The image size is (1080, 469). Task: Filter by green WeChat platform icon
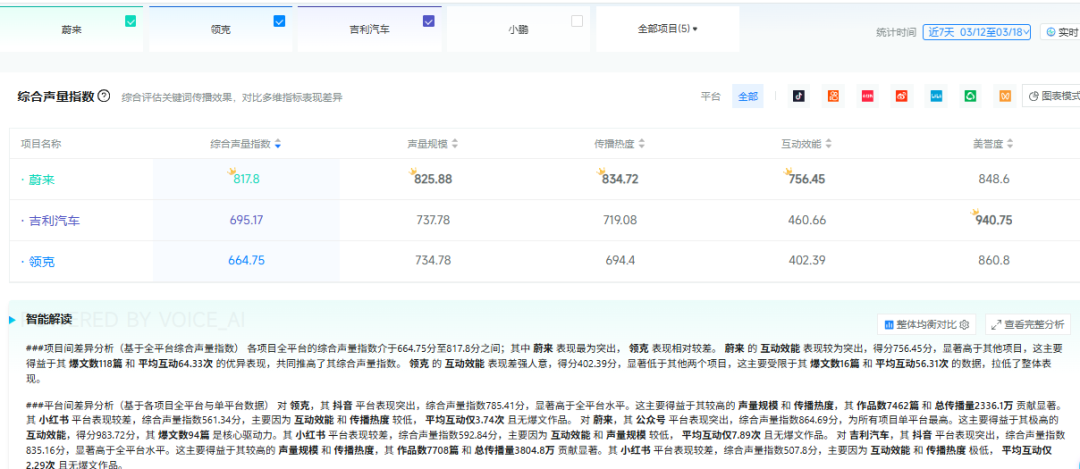970,96
